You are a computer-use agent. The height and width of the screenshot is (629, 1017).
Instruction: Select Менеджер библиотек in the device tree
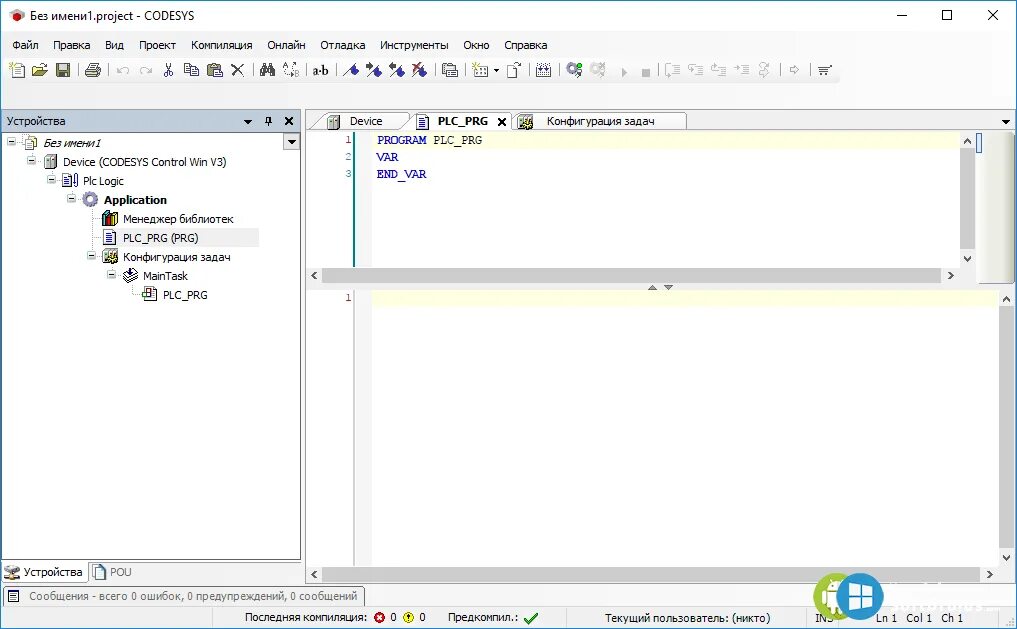[178, 219]
